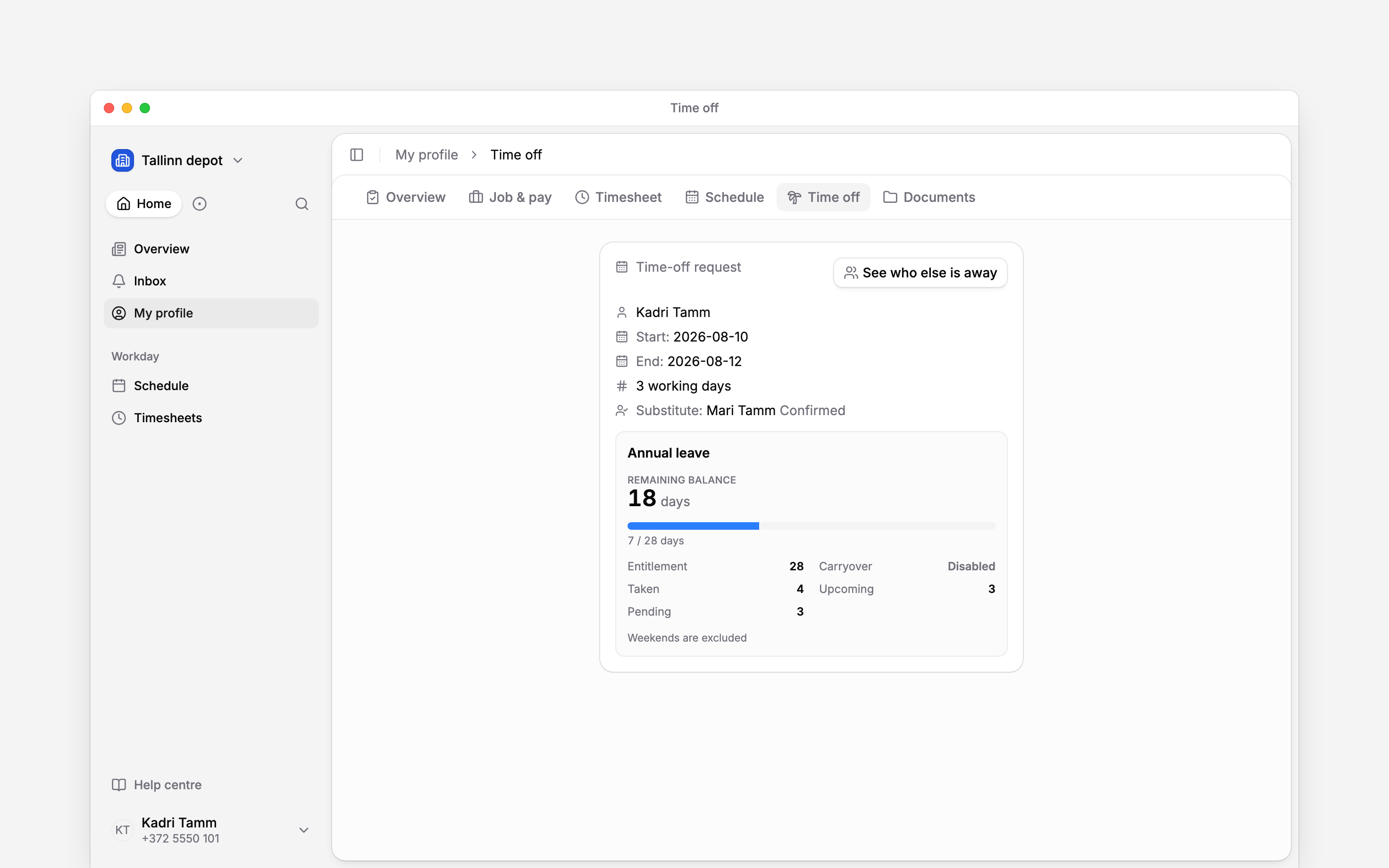This screenshot has height=868, width=1389.
Task: Open the Timesheet tab
Action: (618, 198)
